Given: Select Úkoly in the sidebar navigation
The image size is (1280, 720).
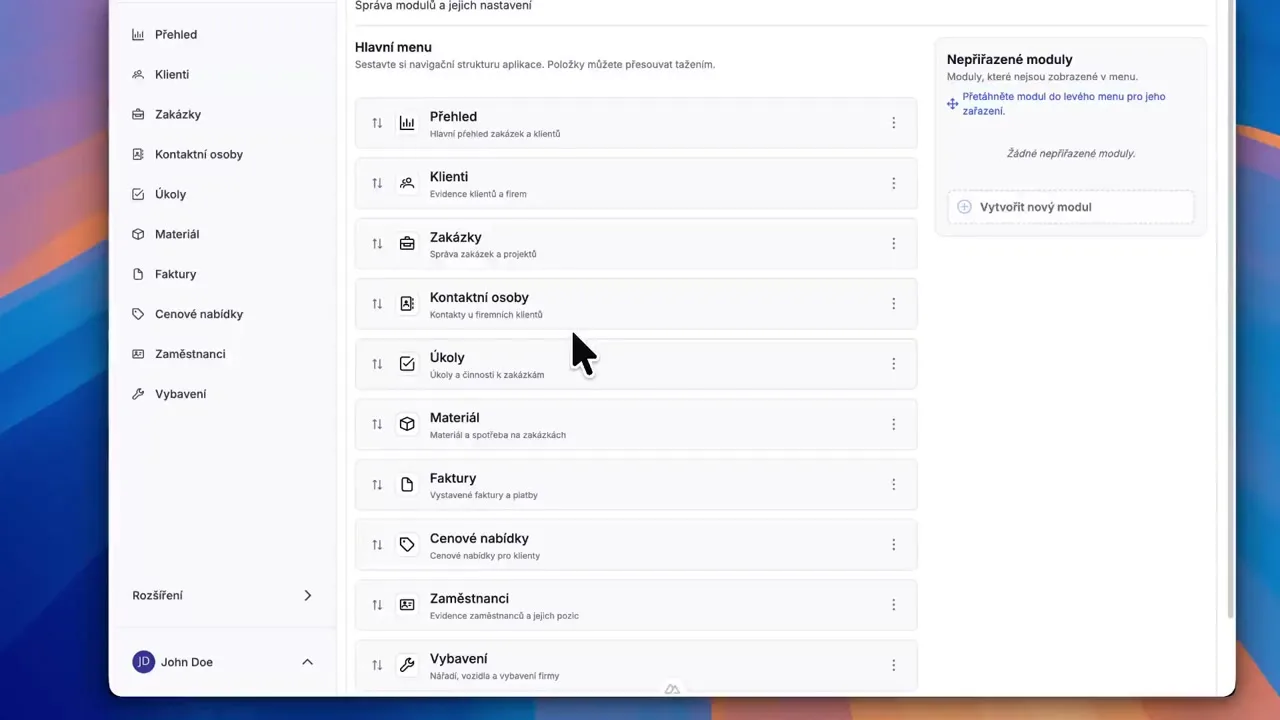Looking at the screenshot, I should pyautogui.click(x=170, y=194).
